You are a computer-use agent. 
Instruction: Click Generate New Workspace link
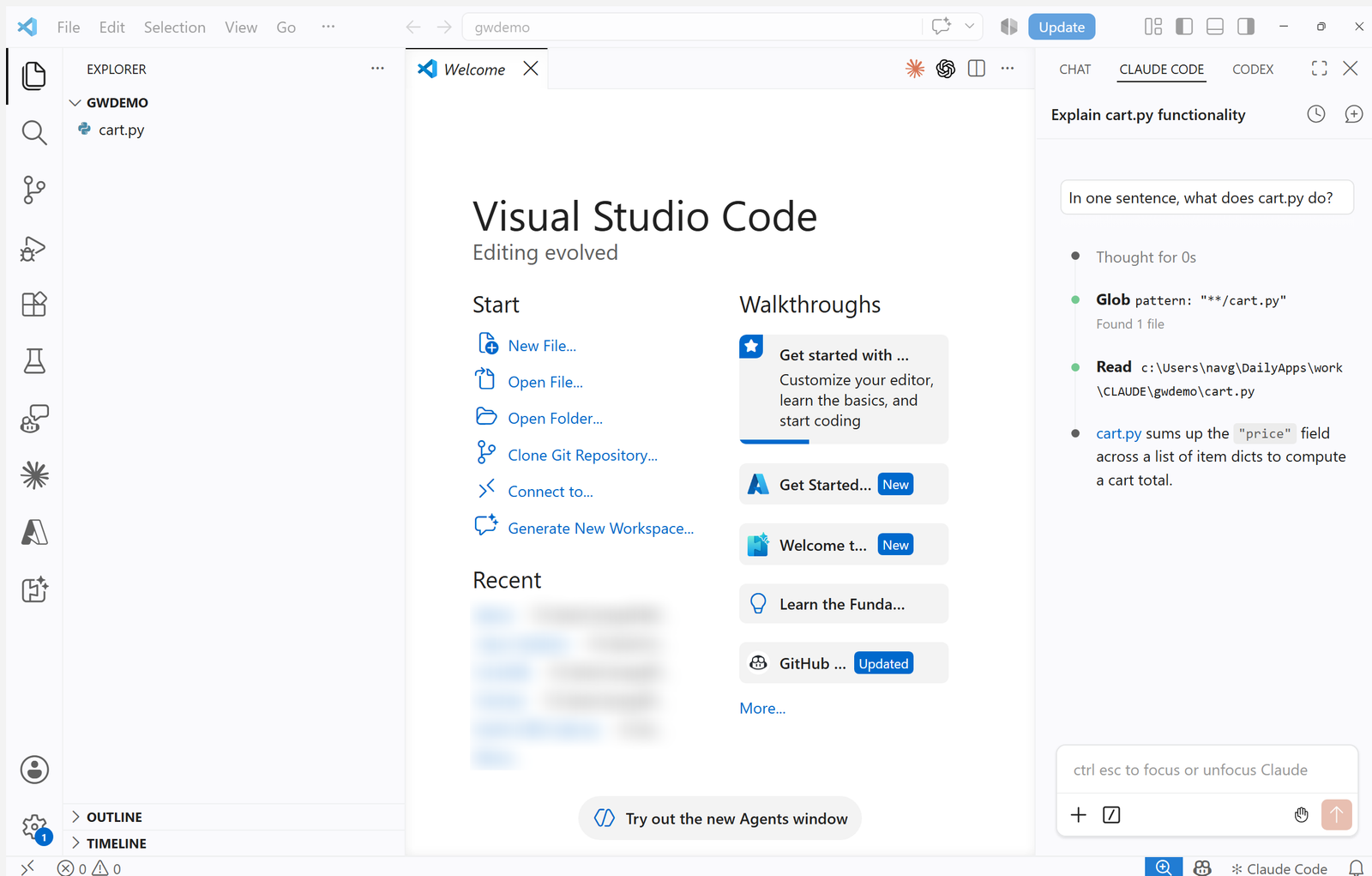[x=600, y=528]
